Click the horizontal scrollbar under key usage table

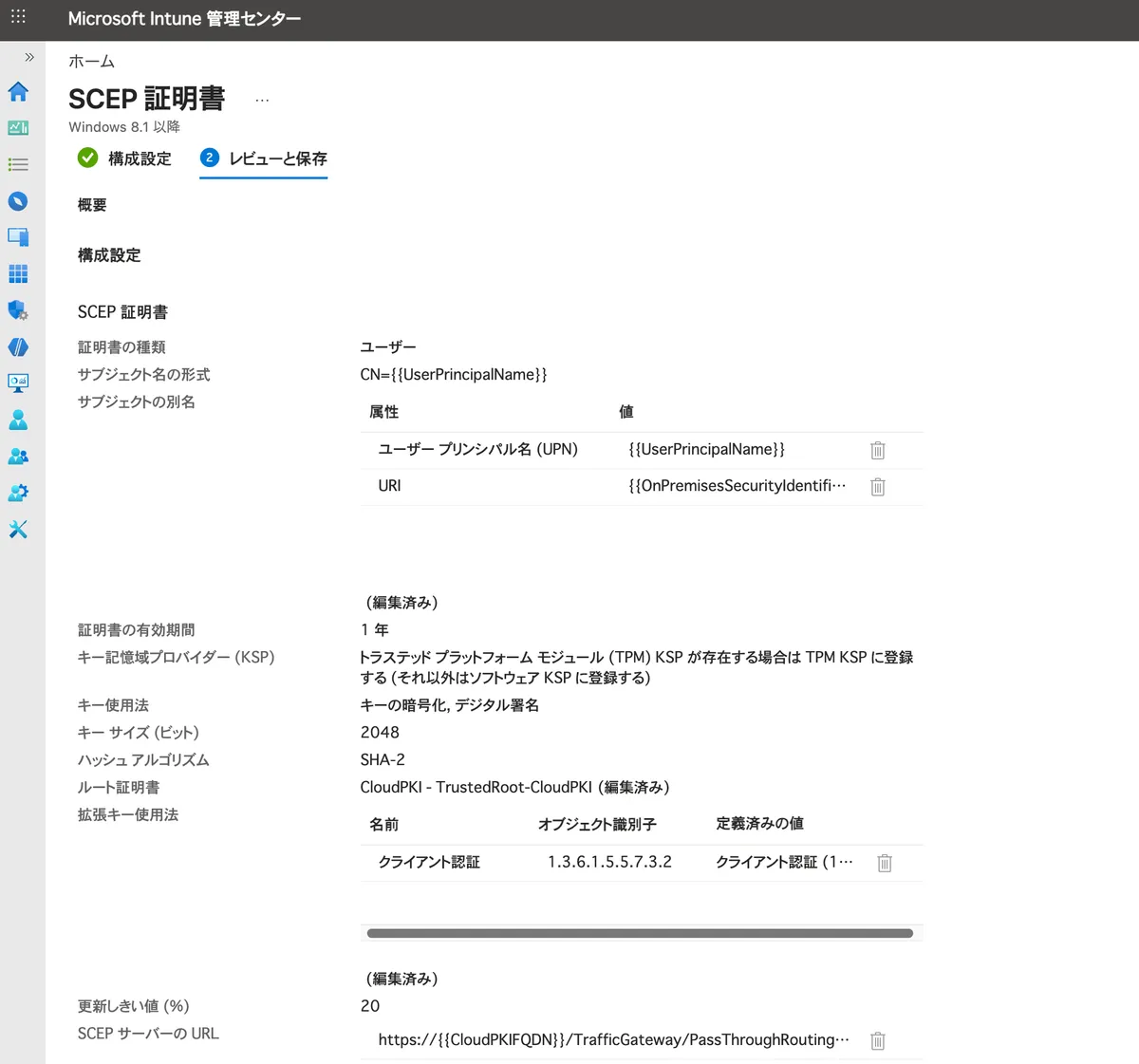click(x=640, y=933)
